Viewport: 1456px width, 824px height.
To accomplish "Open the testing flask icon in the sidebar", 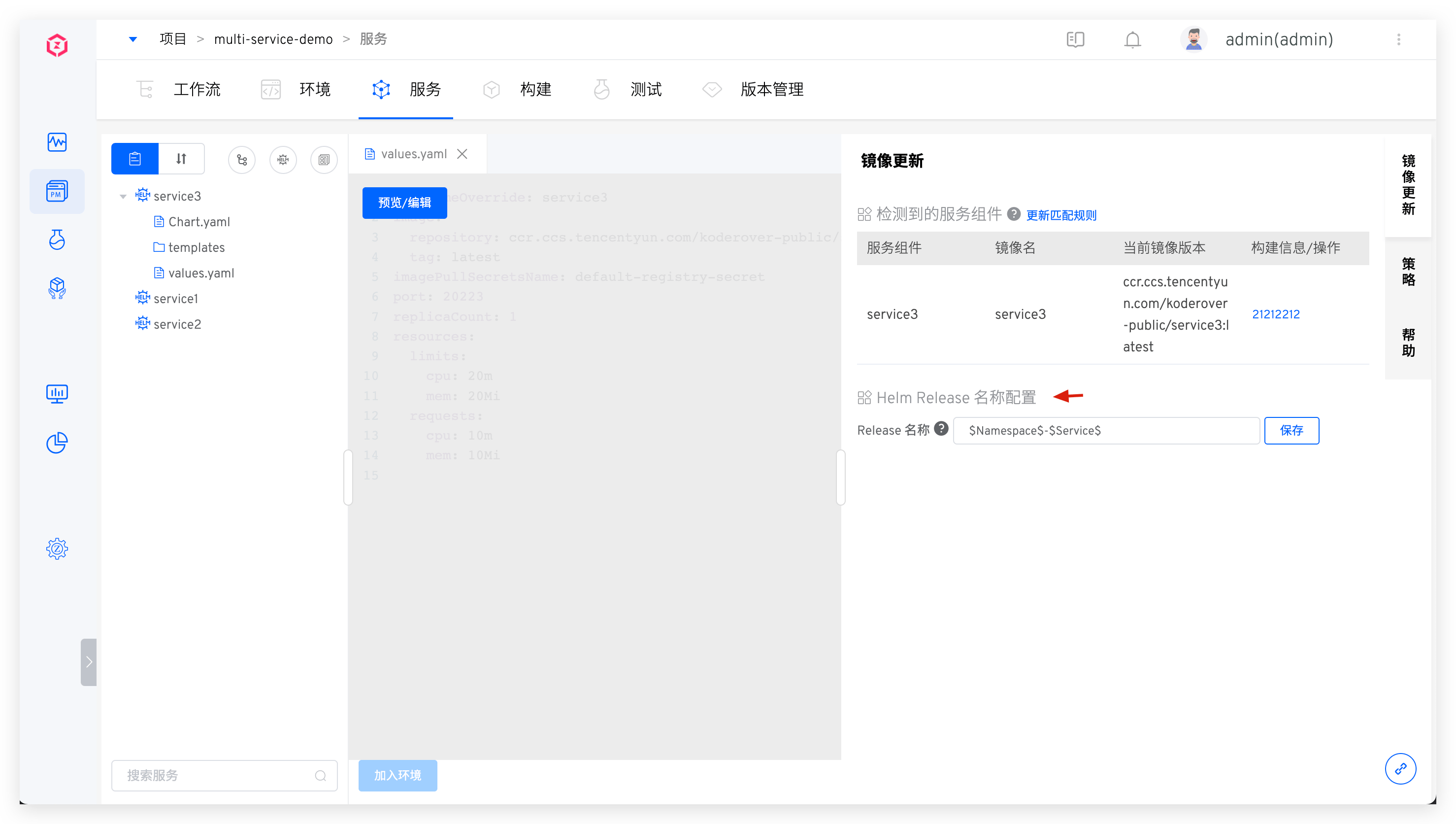I will pos(57,240).
